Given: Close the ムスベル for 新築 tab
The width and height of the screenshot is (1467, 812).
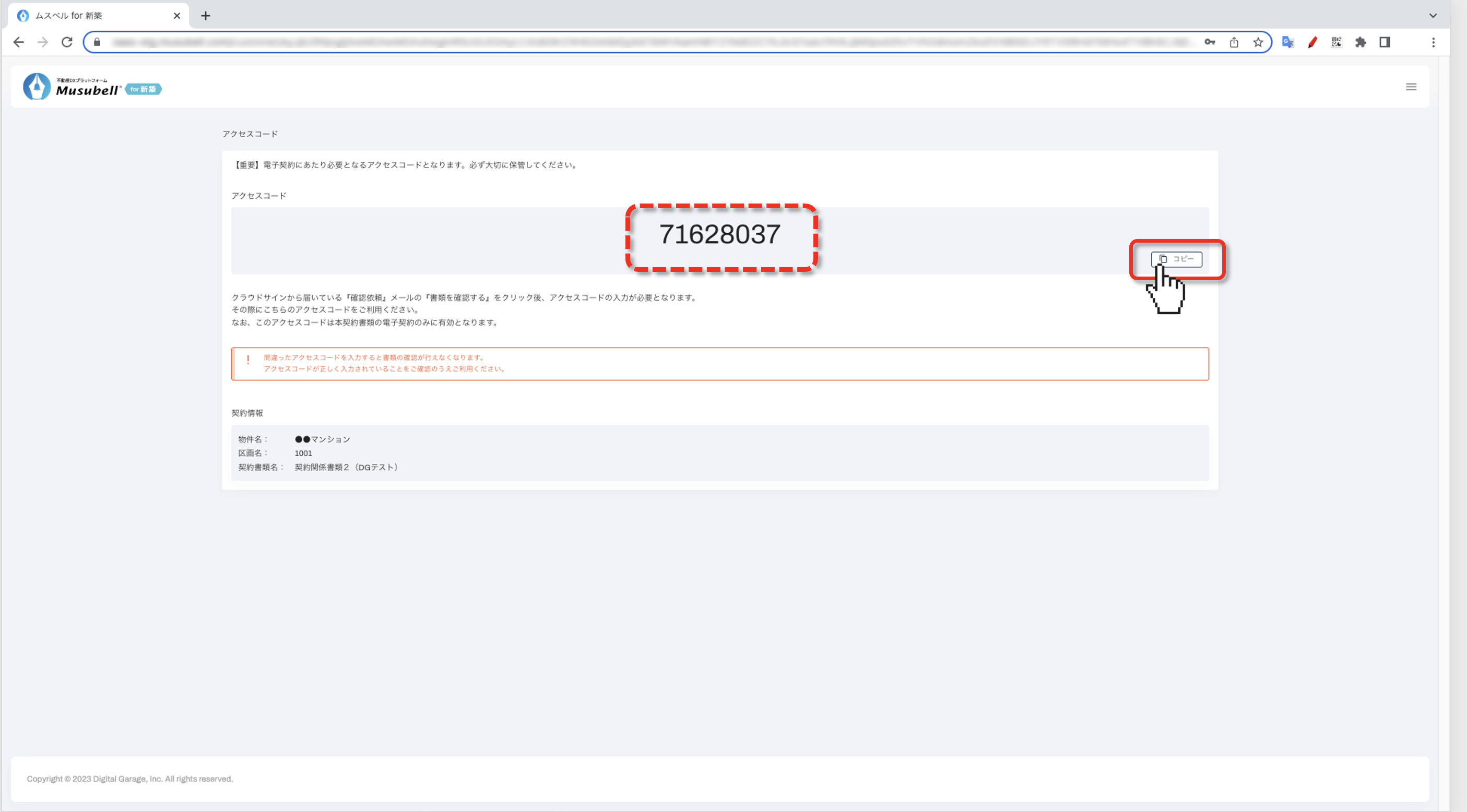Looking at the screenshot, I should 176,16.
